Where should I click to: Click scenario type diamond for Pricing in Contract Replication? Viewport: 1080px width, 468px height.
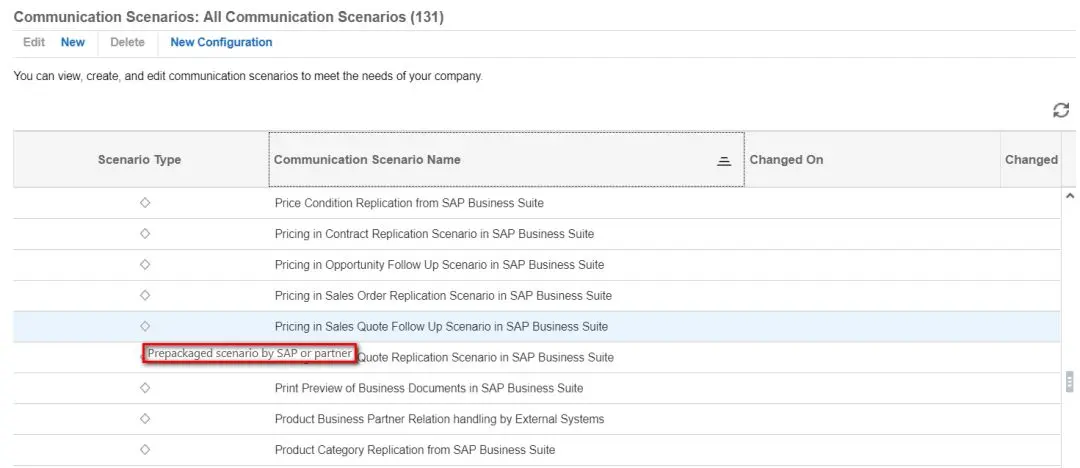click(x=145, y=234)
